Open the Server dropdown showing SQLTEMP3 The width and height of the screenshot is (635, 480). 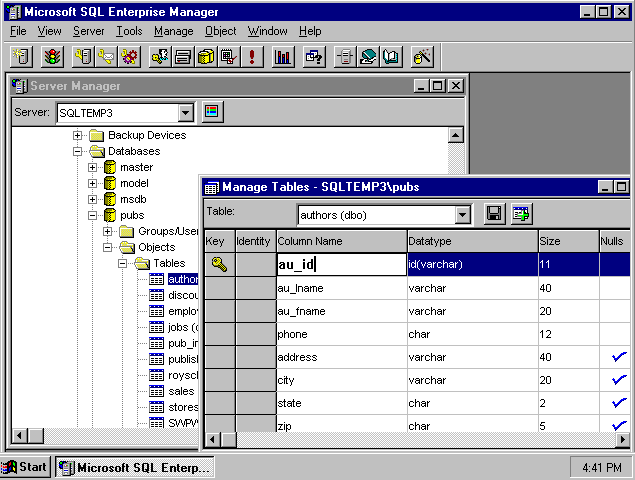pyautogui.click(x=185, y=113)
